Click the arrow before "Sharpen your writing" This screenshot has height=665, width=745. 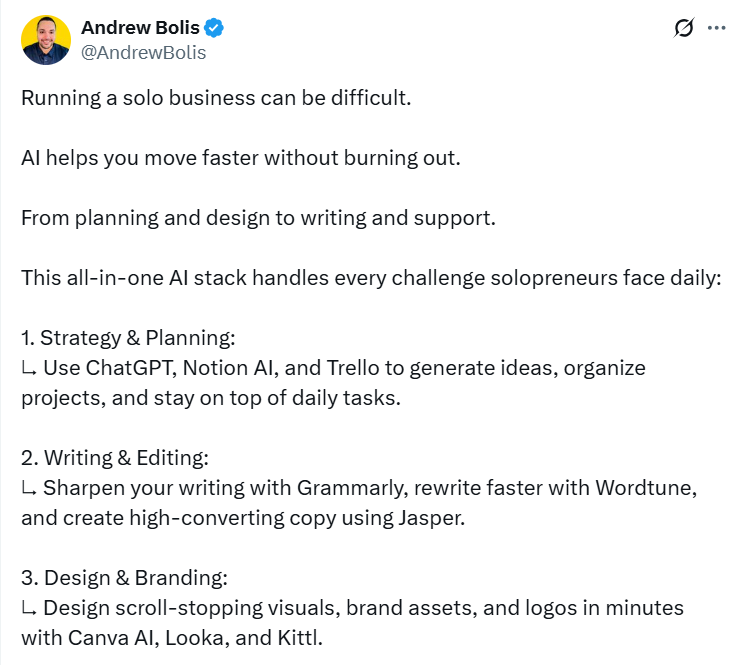point(29,488)
